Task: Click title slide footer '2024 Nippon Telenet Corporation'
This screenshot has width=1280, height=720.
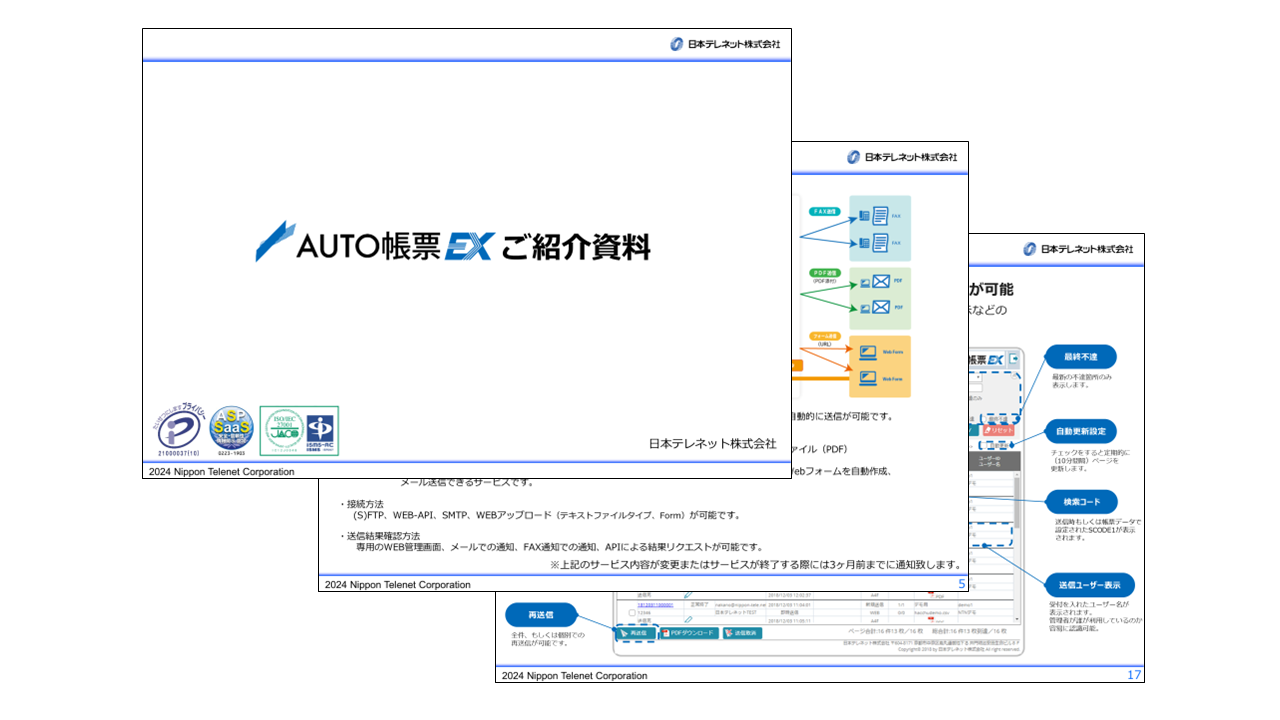Action: pyautogui.click(x=222, y=471)
